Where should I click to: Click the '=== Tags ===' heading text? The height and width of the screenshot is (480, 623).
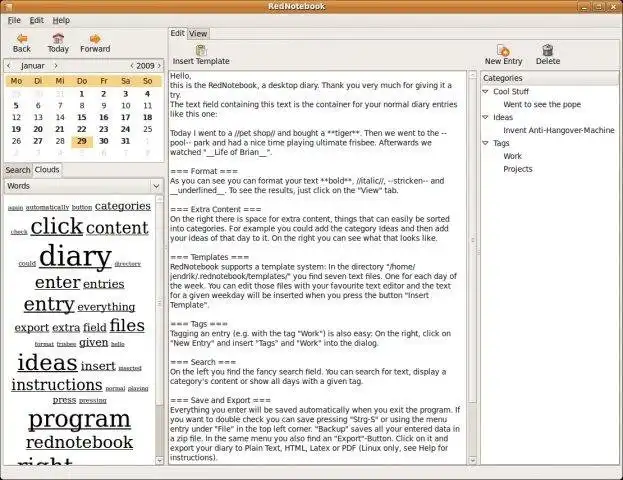(199, 324)
